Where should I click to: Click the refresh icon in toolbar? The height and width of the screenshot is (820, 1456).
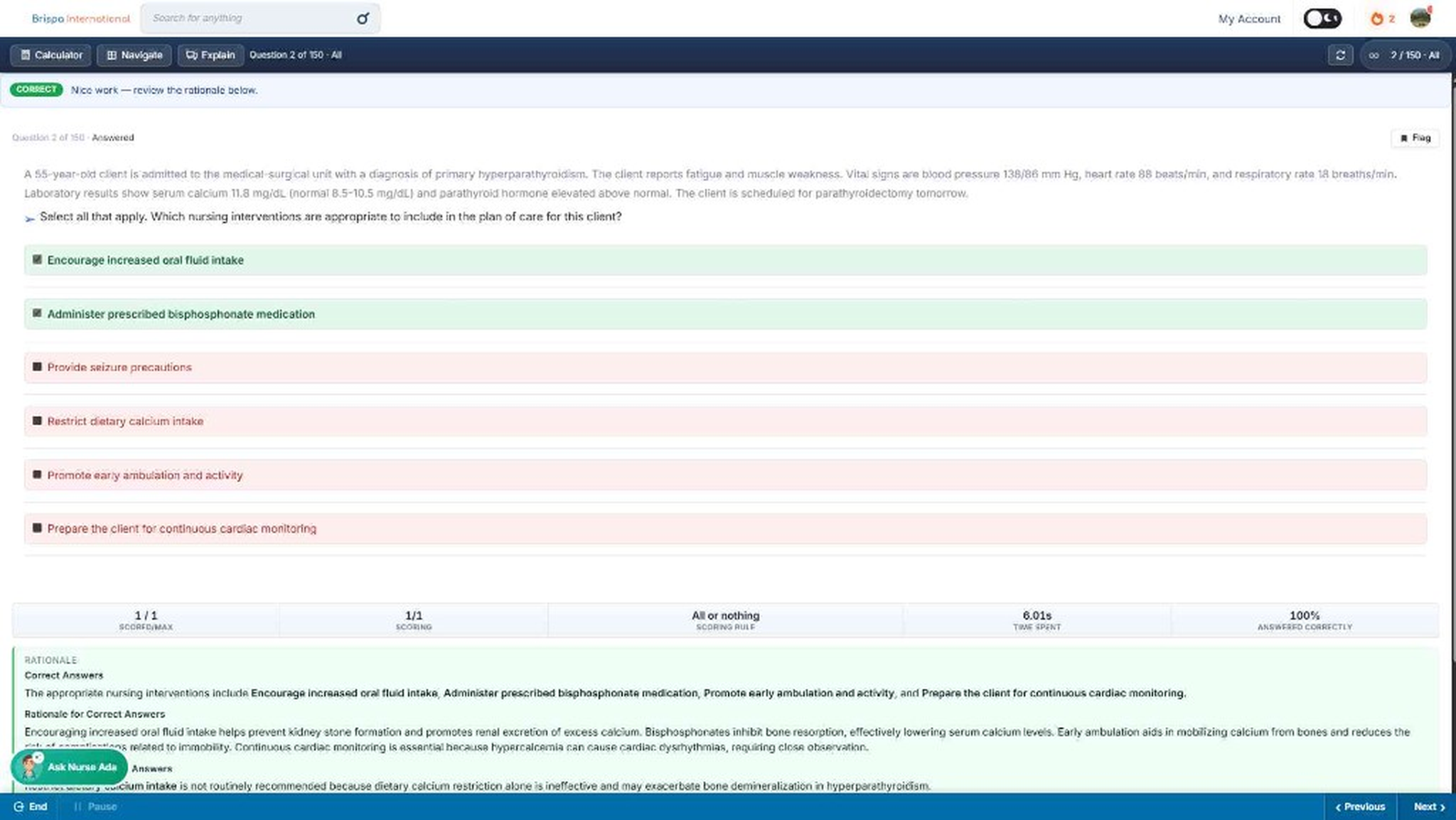point(1340,55)
